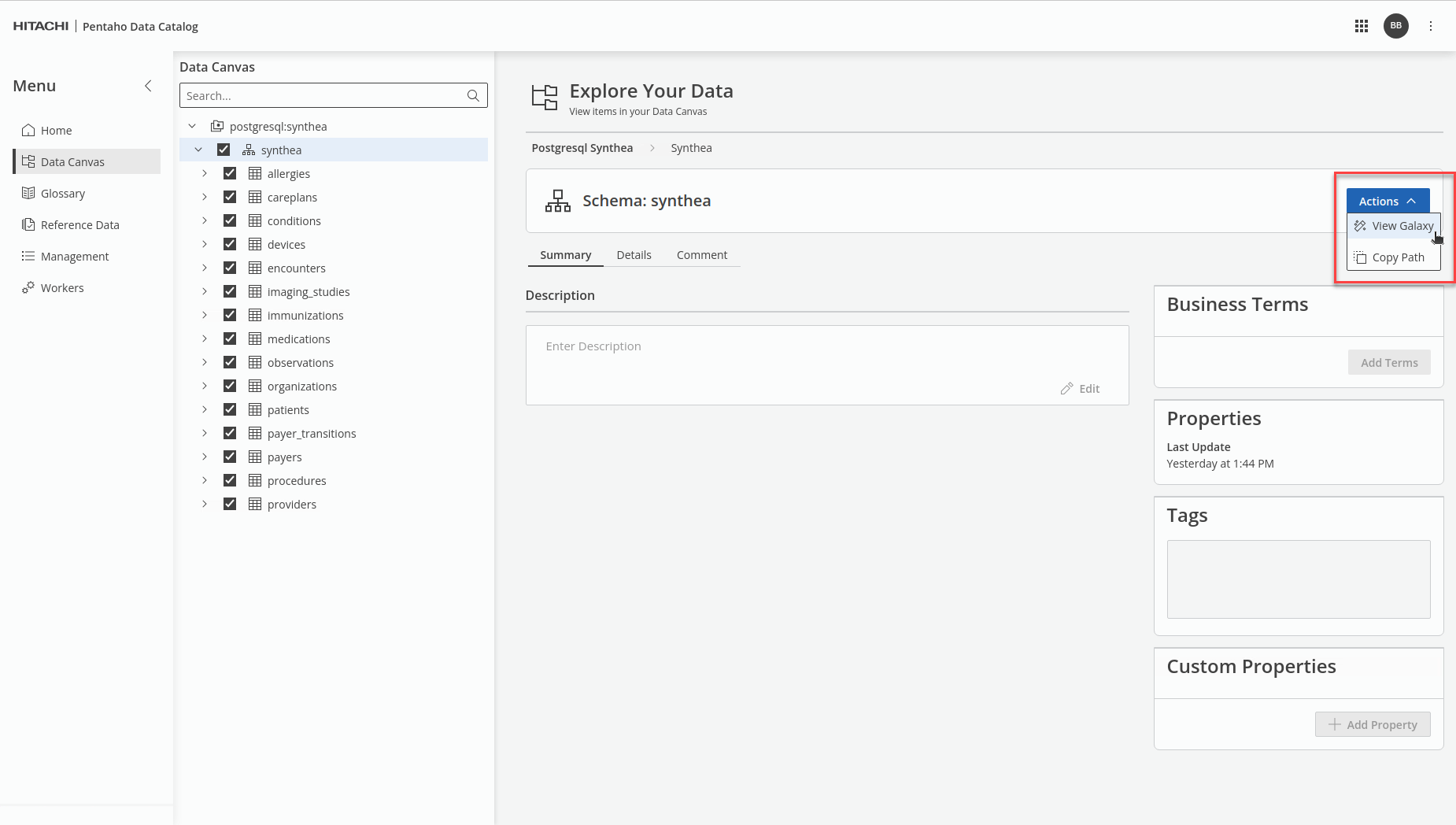Select View Galaxy from Actions menu
This screenshot has height=825, width=1456.
pyautogui.click(x=1394, y=226)
